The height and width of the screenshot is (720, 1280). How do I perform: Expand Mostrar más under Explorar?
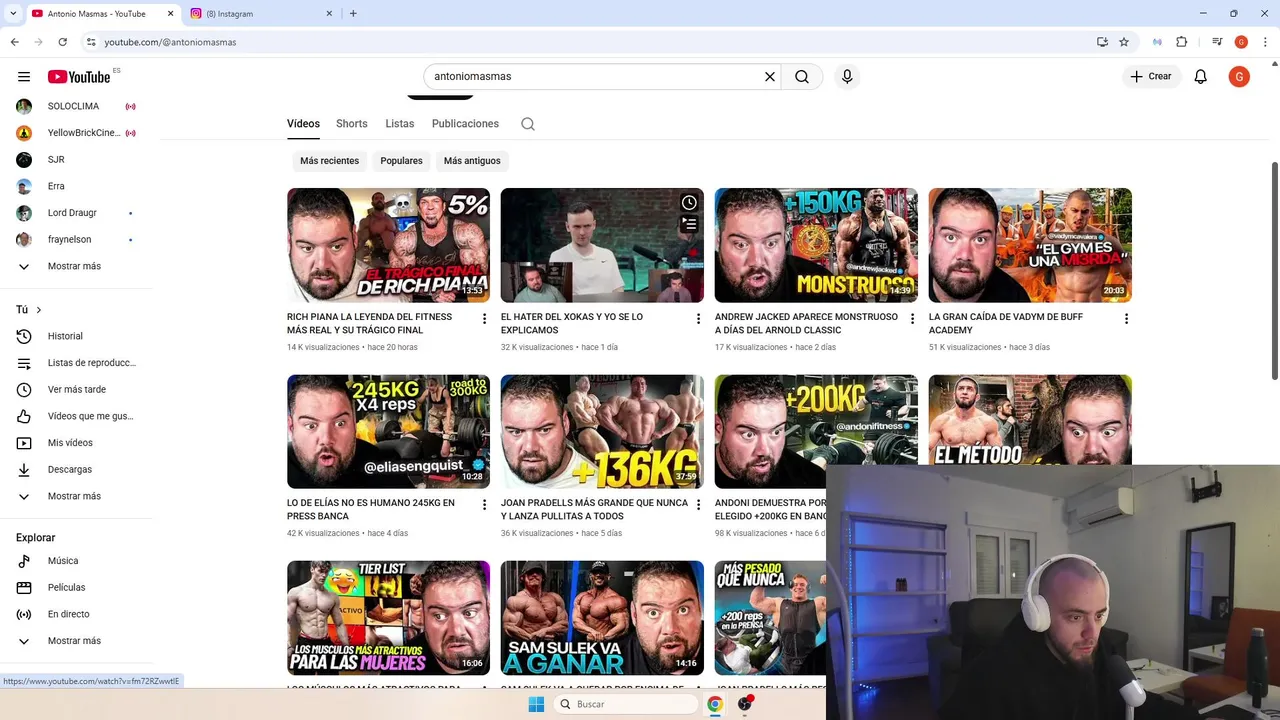click(x=76, y=641)
